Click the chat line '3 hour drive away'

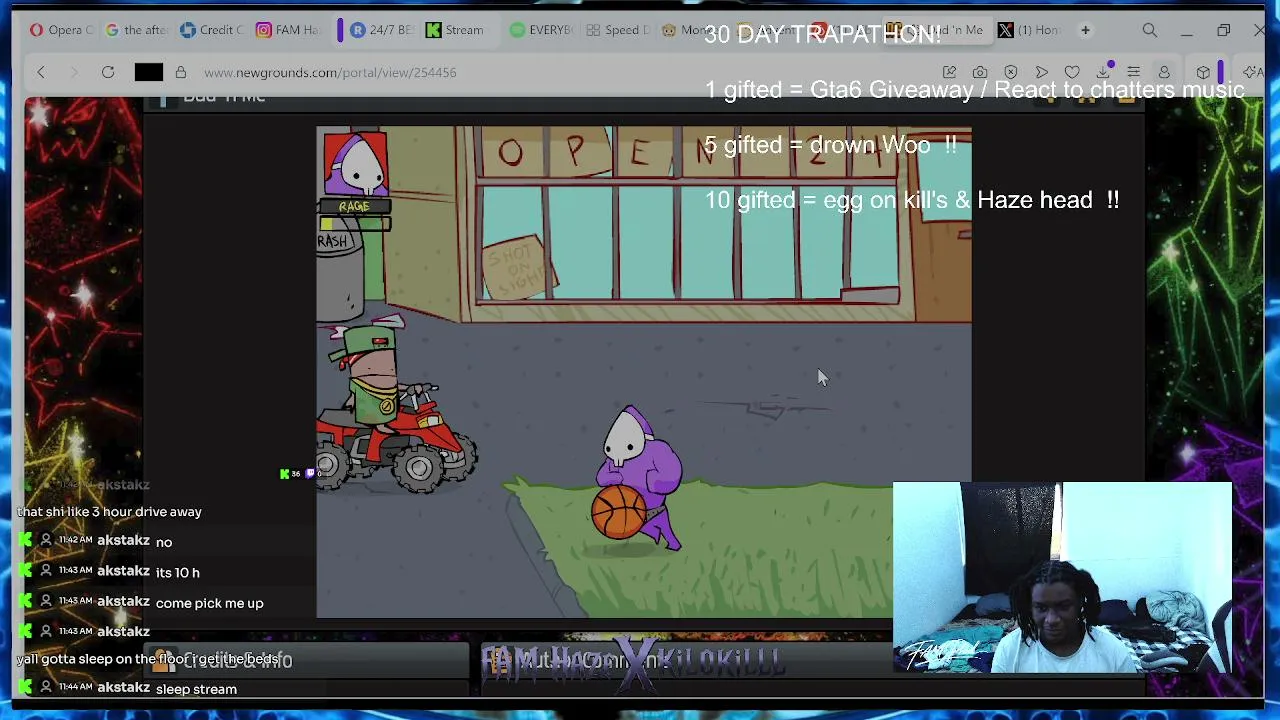point(109,512)
